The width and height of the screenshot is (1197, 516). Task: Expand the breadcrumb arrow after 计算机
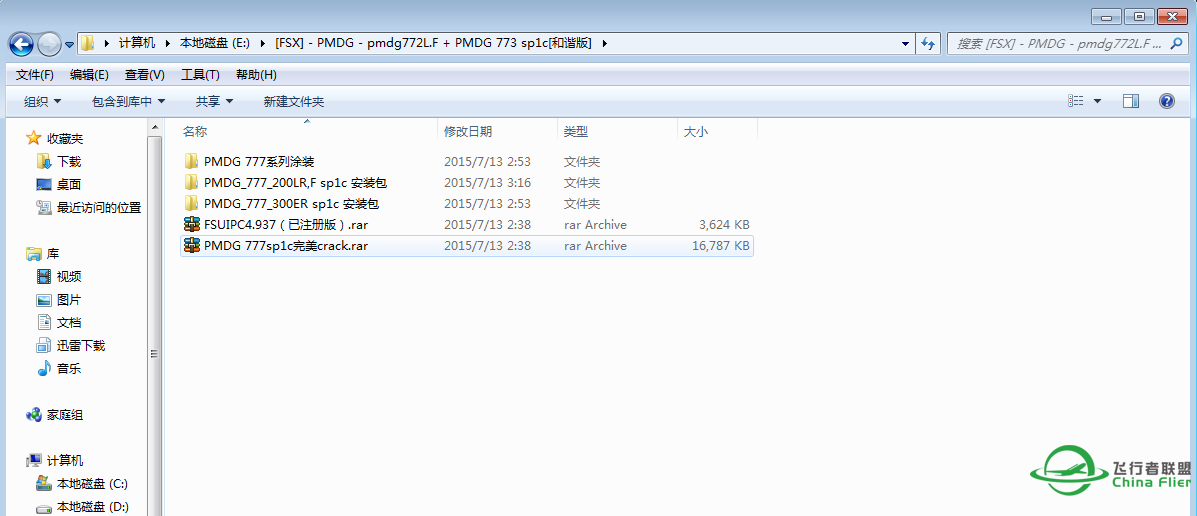(168, 44)
